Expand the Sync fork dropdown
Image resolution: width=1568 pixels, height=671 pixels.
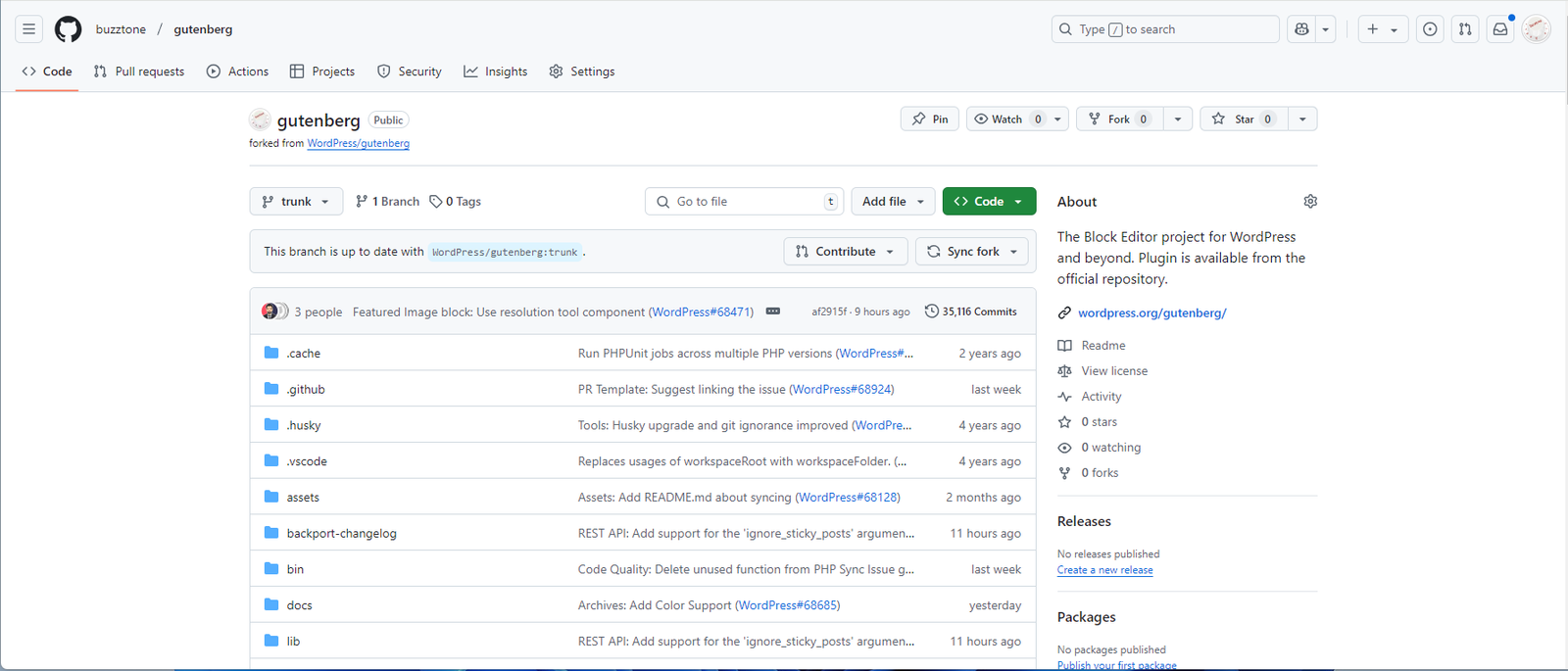coord(972,252)
